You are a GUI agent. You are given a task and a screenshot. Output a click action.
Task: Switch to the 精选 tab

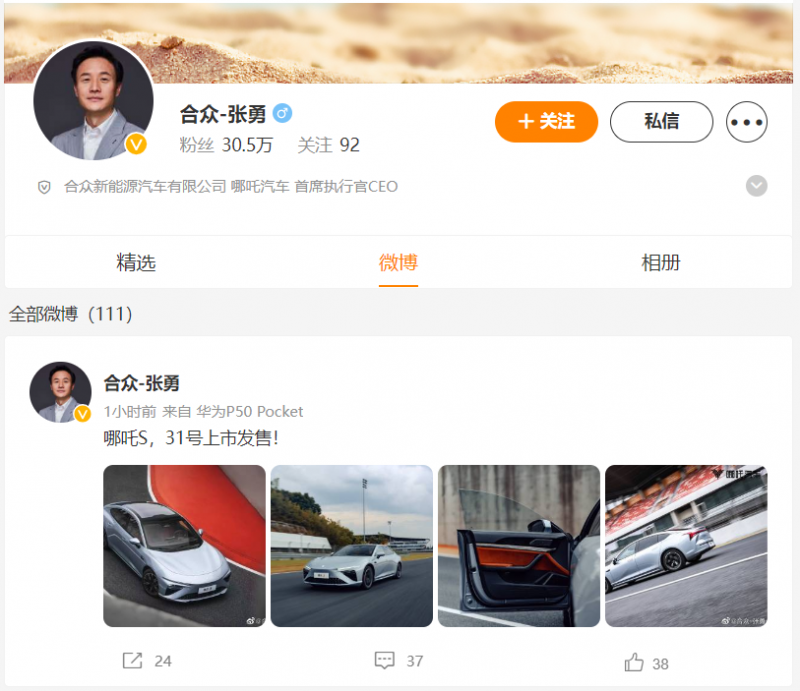coord(136,263)
